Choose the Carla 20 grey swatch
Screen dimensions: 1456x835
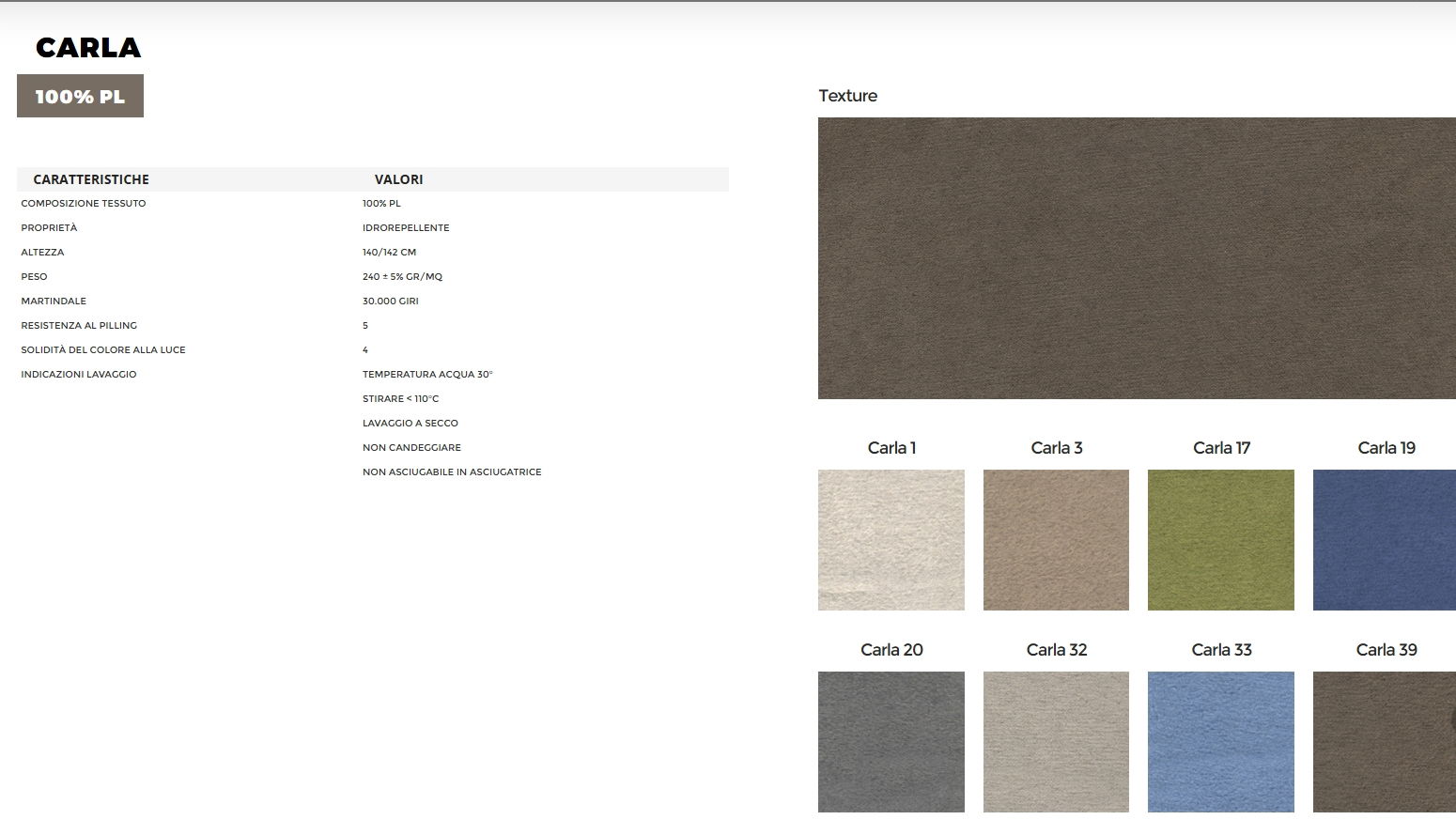tap(891, 742)
